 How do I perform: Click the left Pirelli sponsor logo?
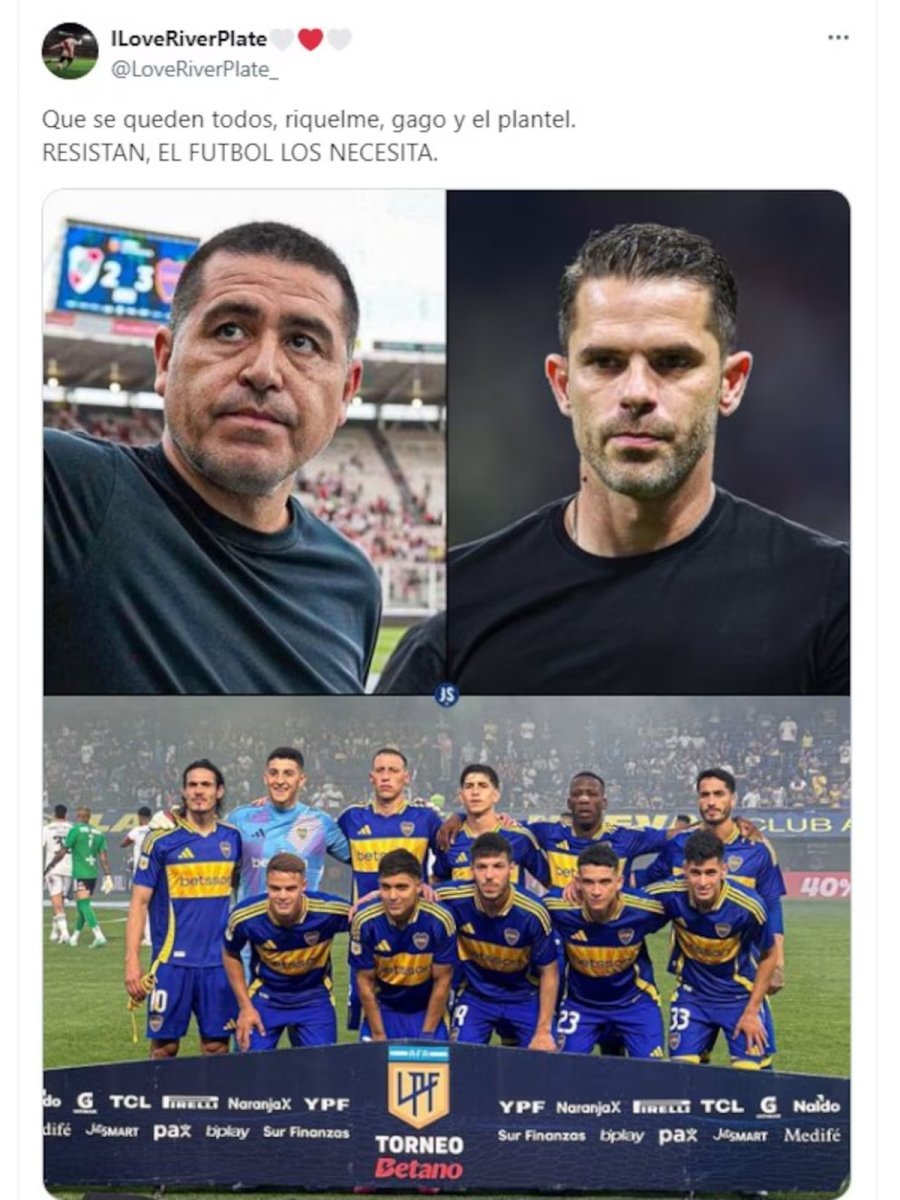[190, 1104]
